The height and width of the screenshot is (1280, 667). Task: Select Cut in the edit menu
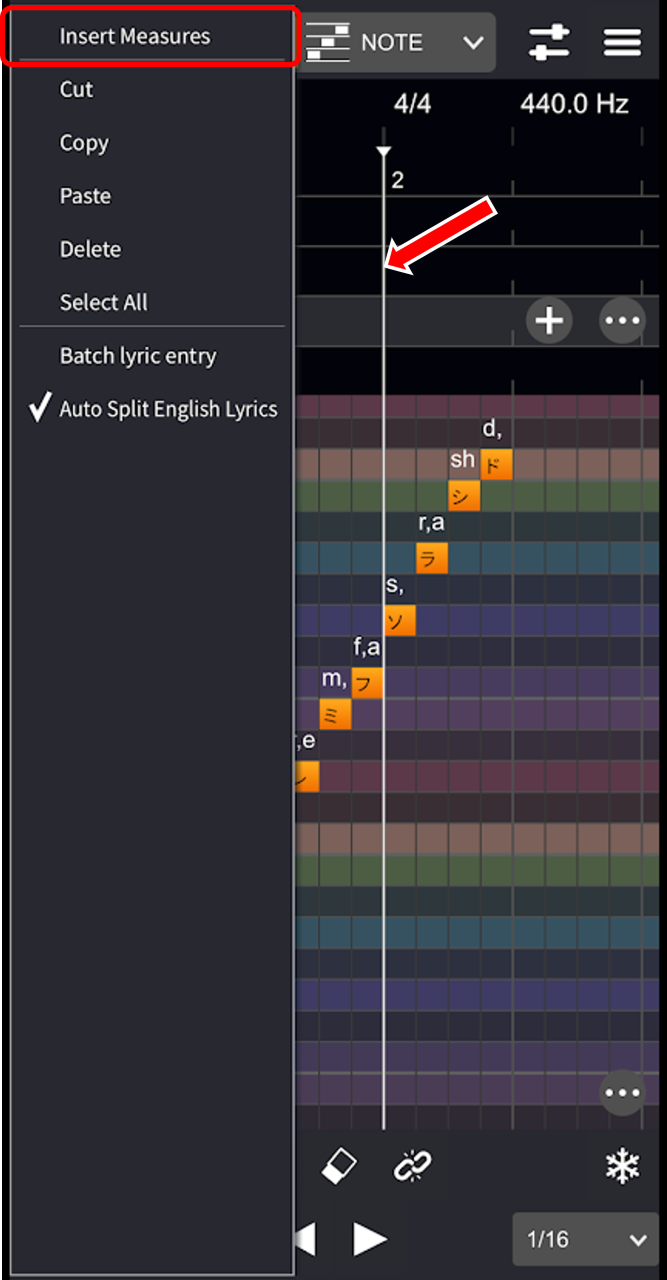(76, 90)
